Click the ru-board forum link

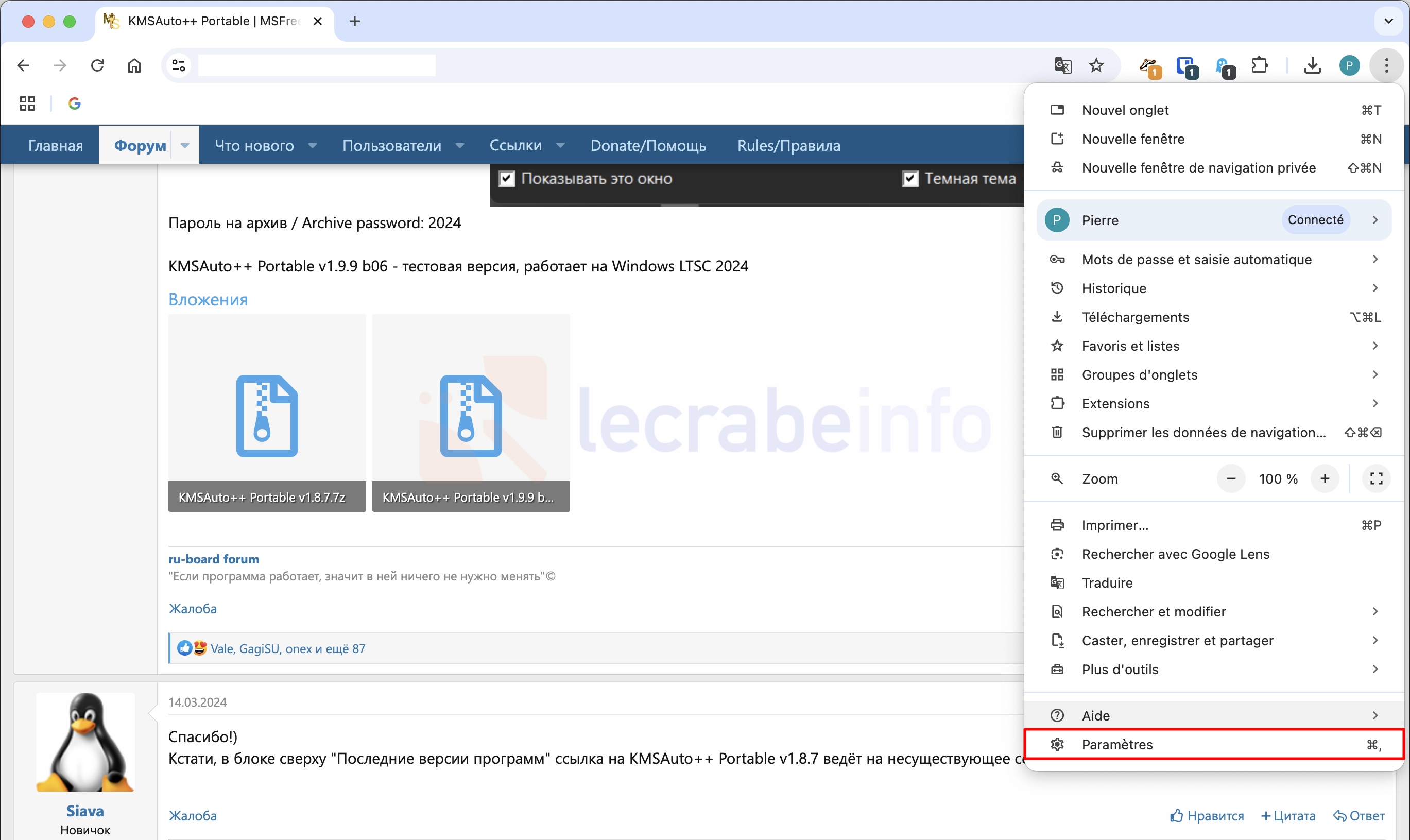213,559
